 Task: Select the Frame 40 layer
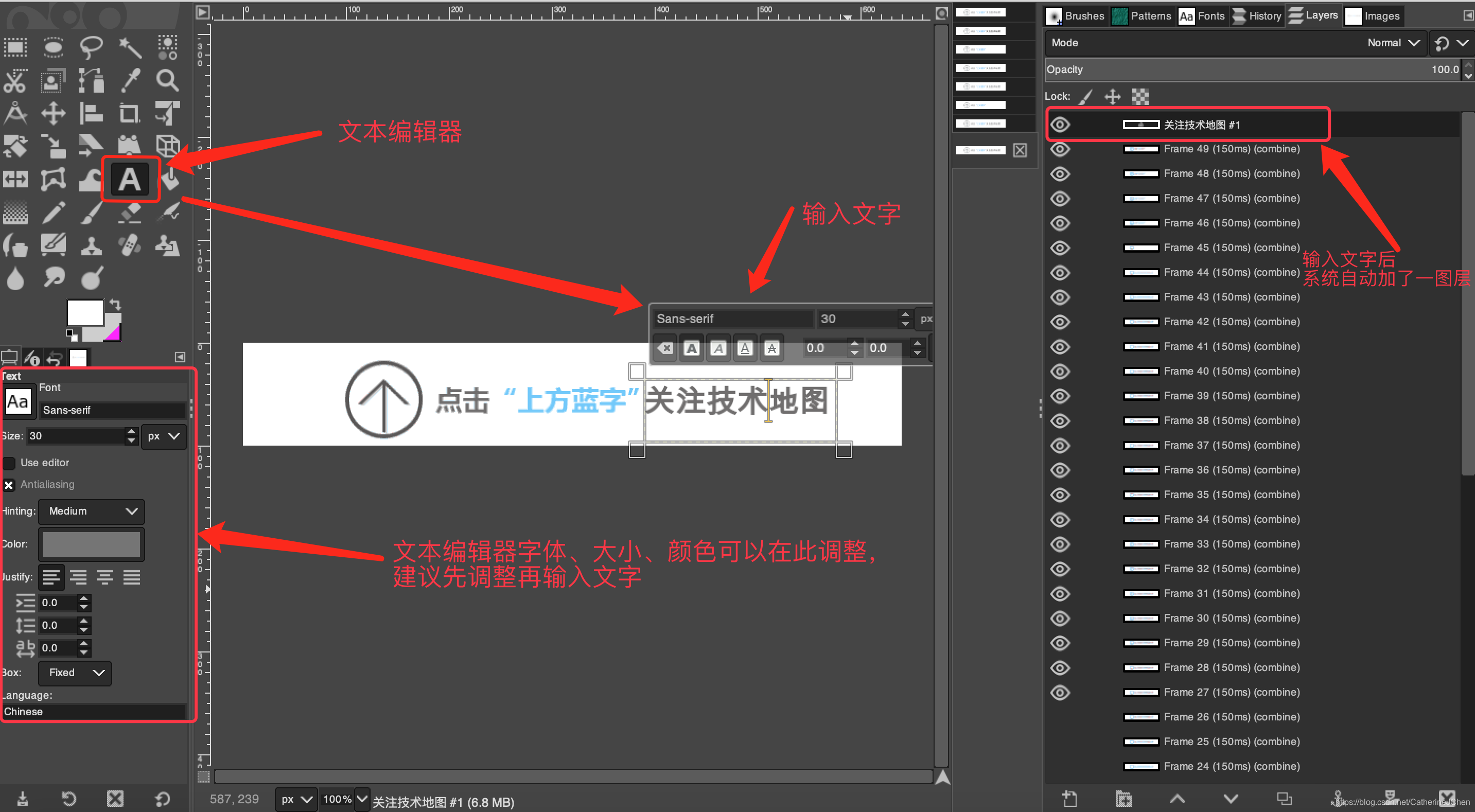coord(1231,371)
